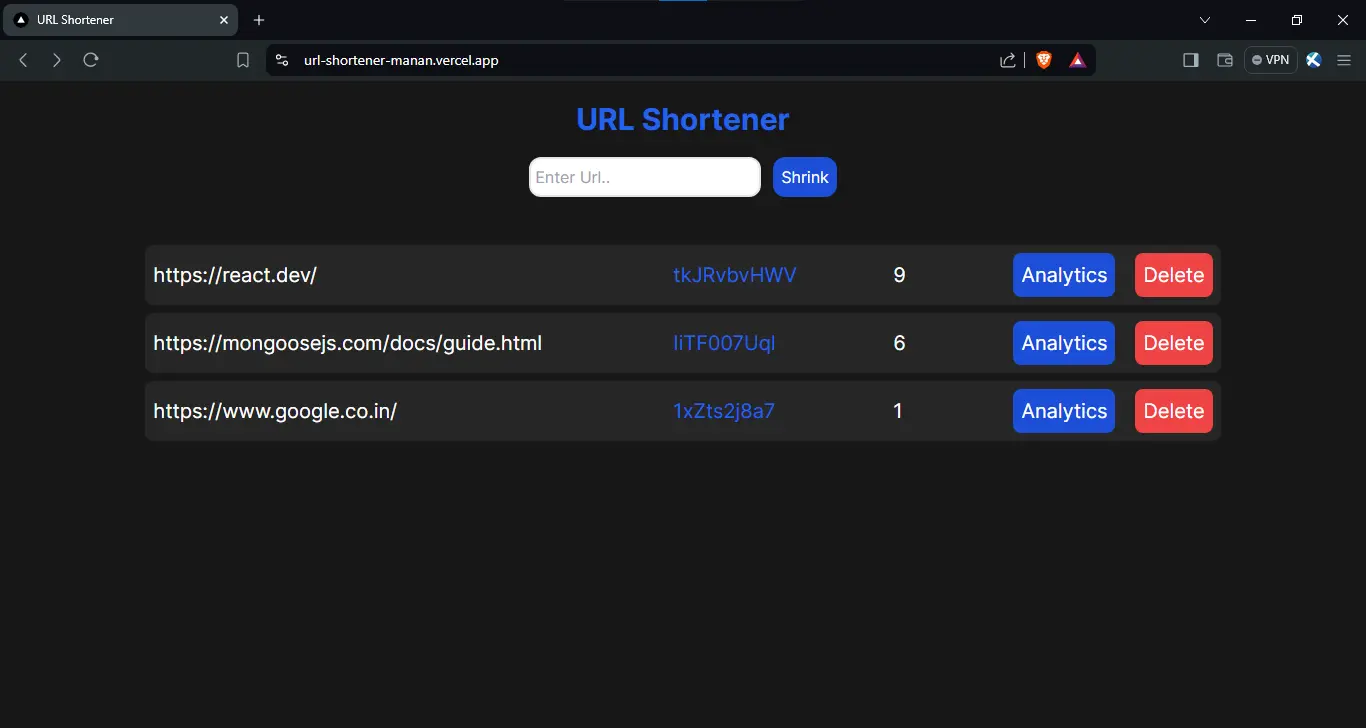Screen dimensions: 1366x728
Task: Minimize the browser window
Action: coord(1251,20)
